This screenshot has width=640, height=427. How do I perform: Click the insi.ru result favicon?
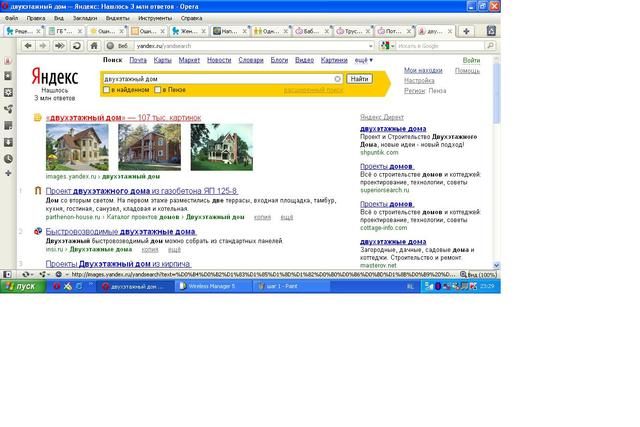pos(38,231)
